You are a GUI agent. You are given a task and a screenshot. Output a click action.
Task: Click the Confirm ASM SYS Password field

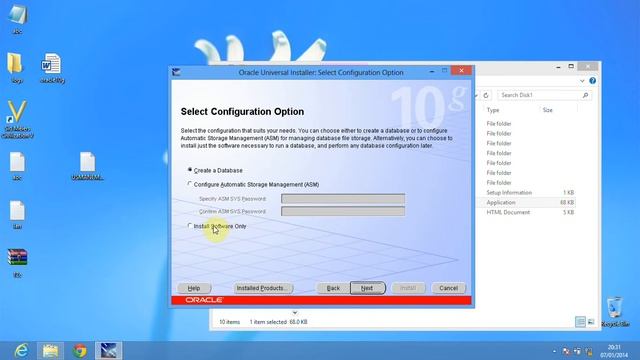[343, 211]
